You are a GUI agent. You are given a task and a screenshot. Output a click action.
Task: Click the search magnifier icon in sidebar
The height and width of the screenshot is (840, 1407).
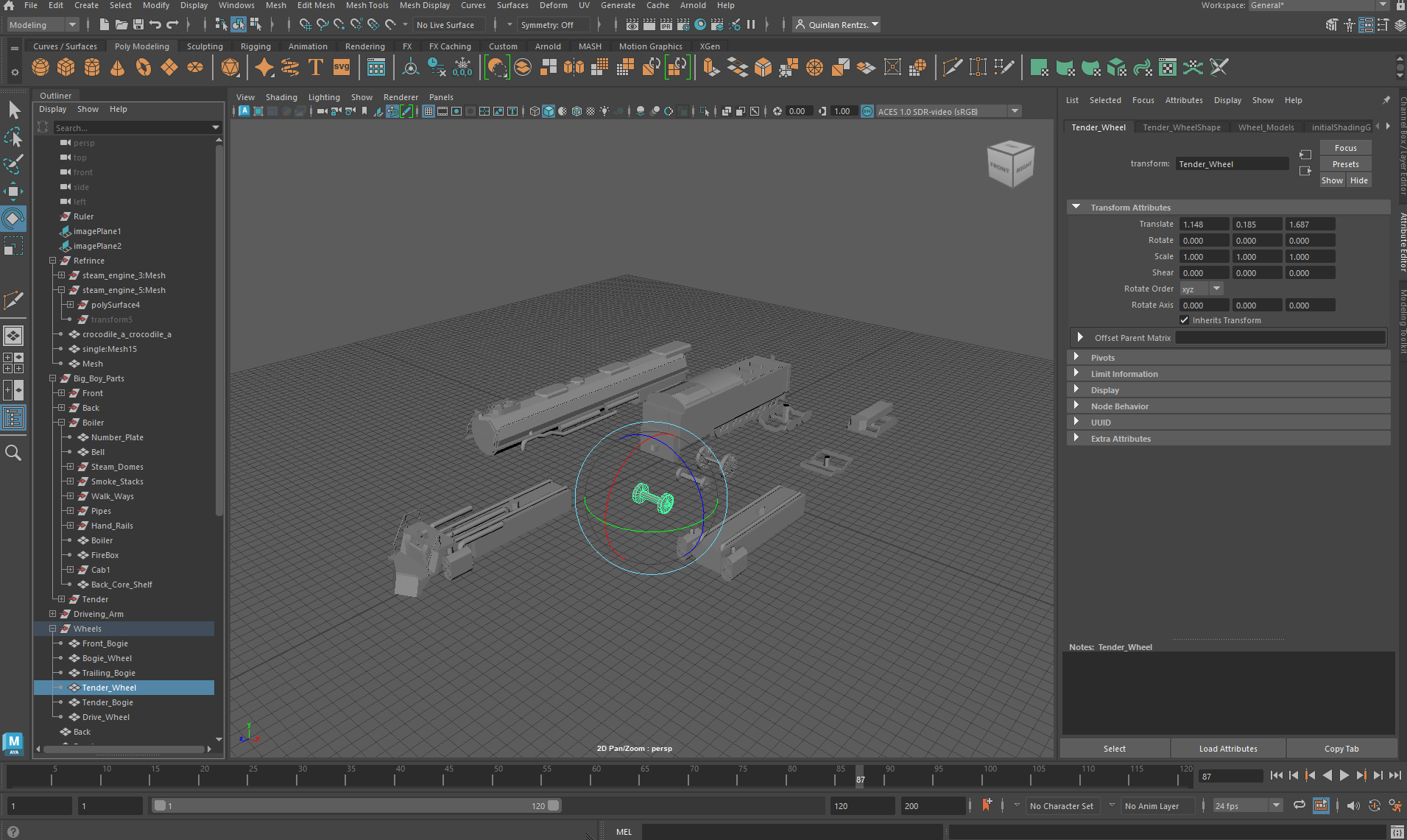pos(13,453)
